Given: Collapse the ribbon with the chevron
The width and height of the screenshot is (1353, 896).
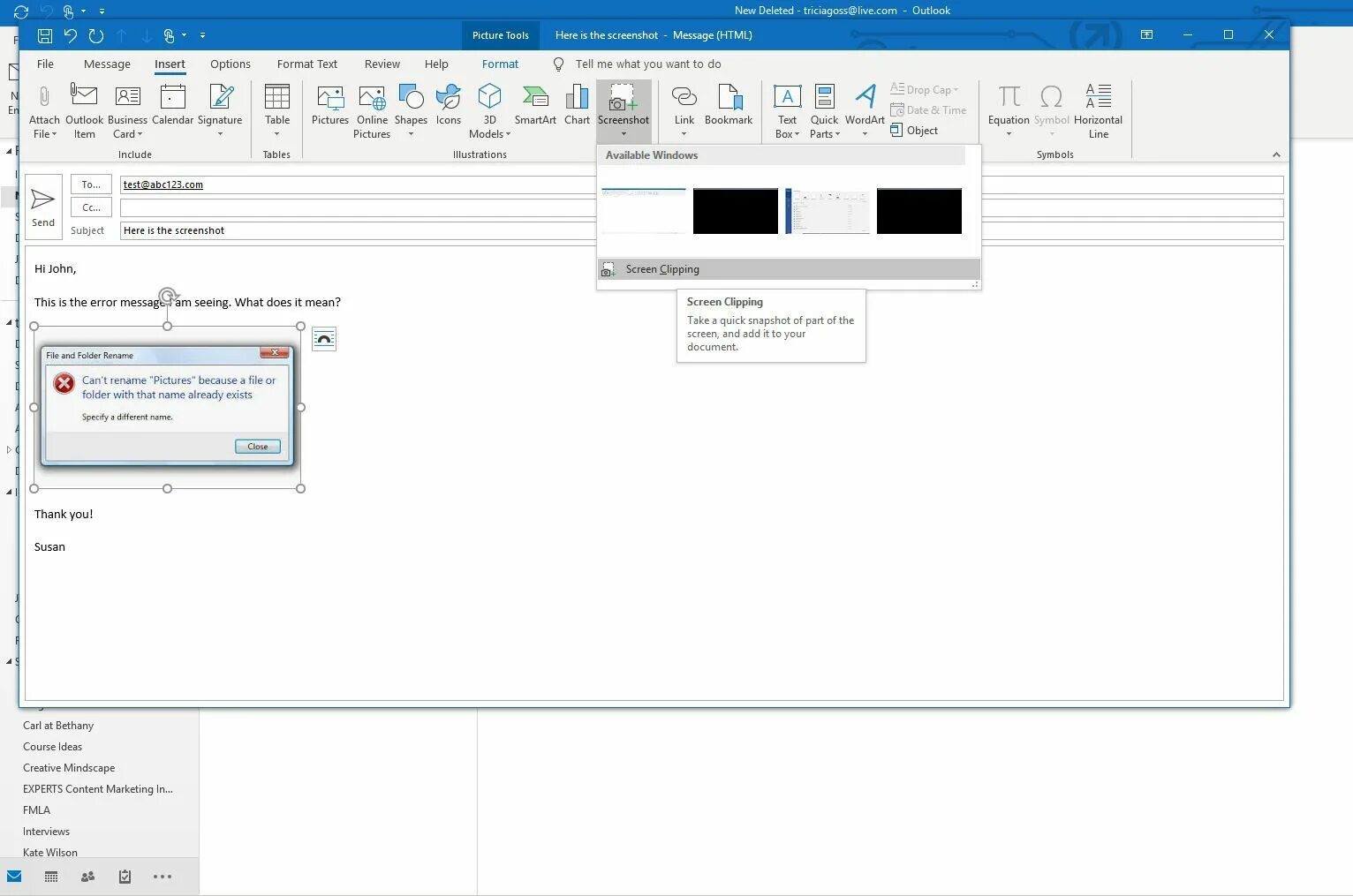Looking at the screenshot, I should tap(1276, 154).
